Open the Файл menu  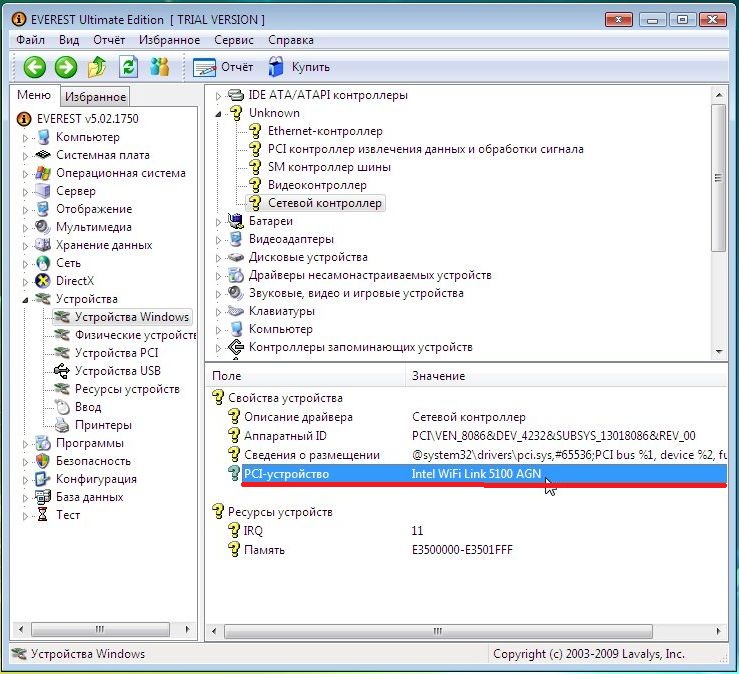click(x=30, y=40)
